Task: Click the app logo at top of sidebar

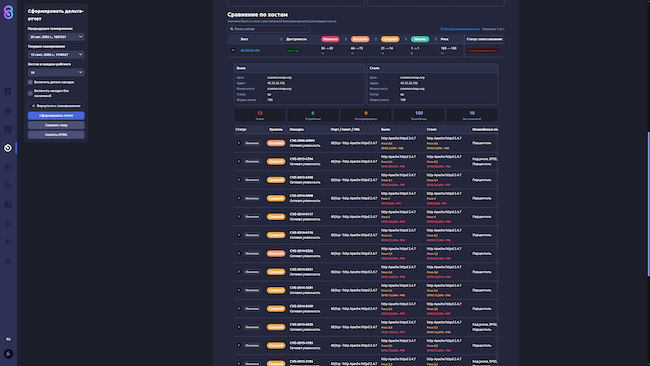Action: click(8, 12)
